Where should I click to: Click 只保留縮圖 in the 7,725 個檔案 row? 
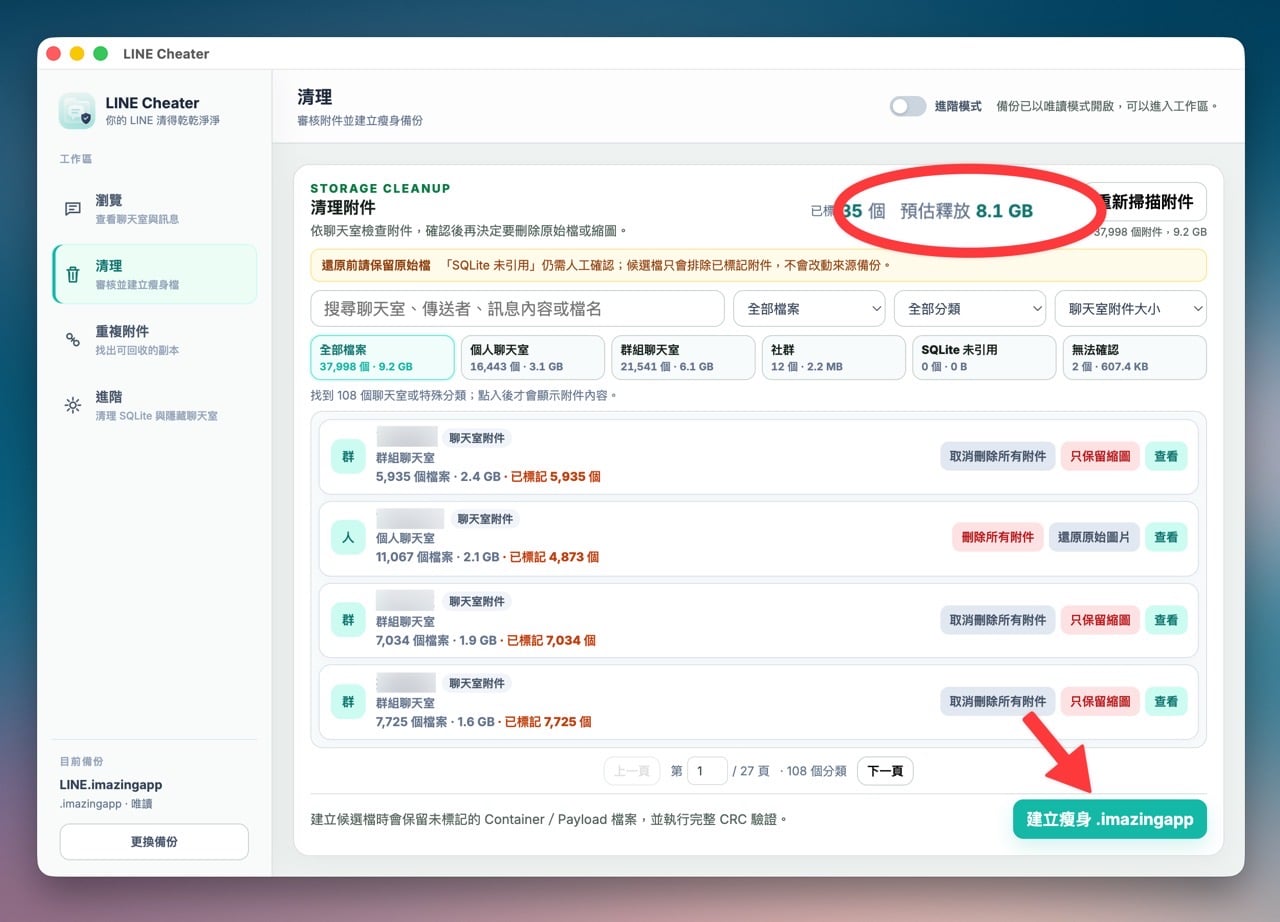pyautogui.click(x=1100, y=701)
